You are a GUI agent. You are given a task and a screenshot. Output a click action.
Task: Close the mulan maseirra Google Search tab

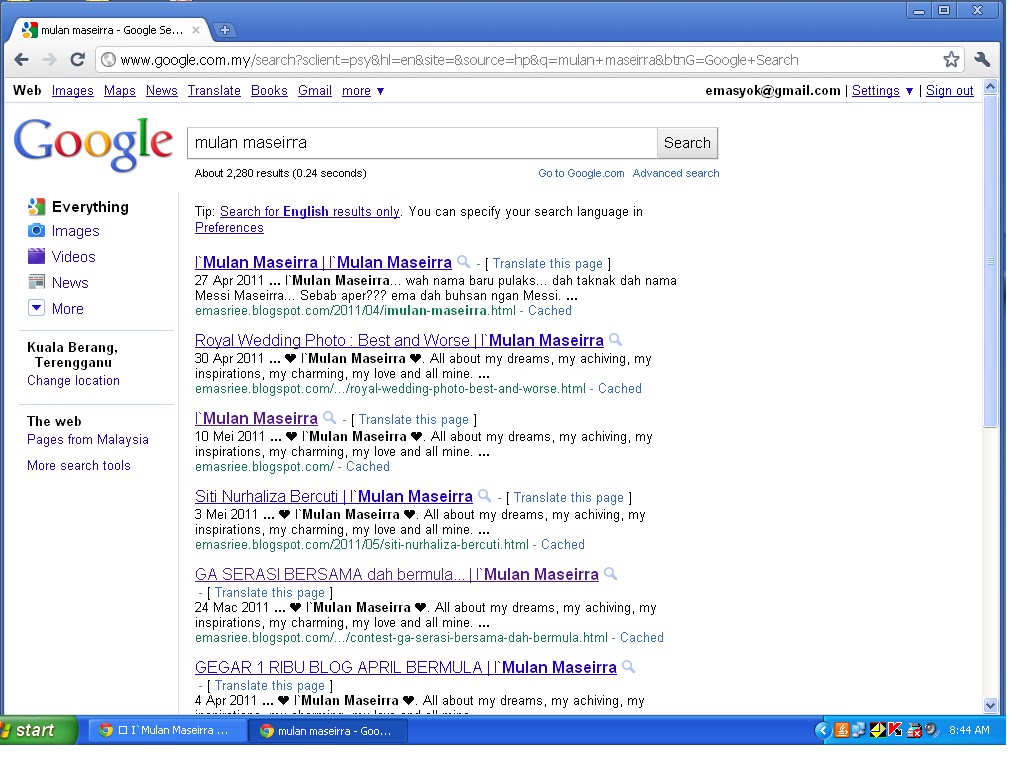196,30
